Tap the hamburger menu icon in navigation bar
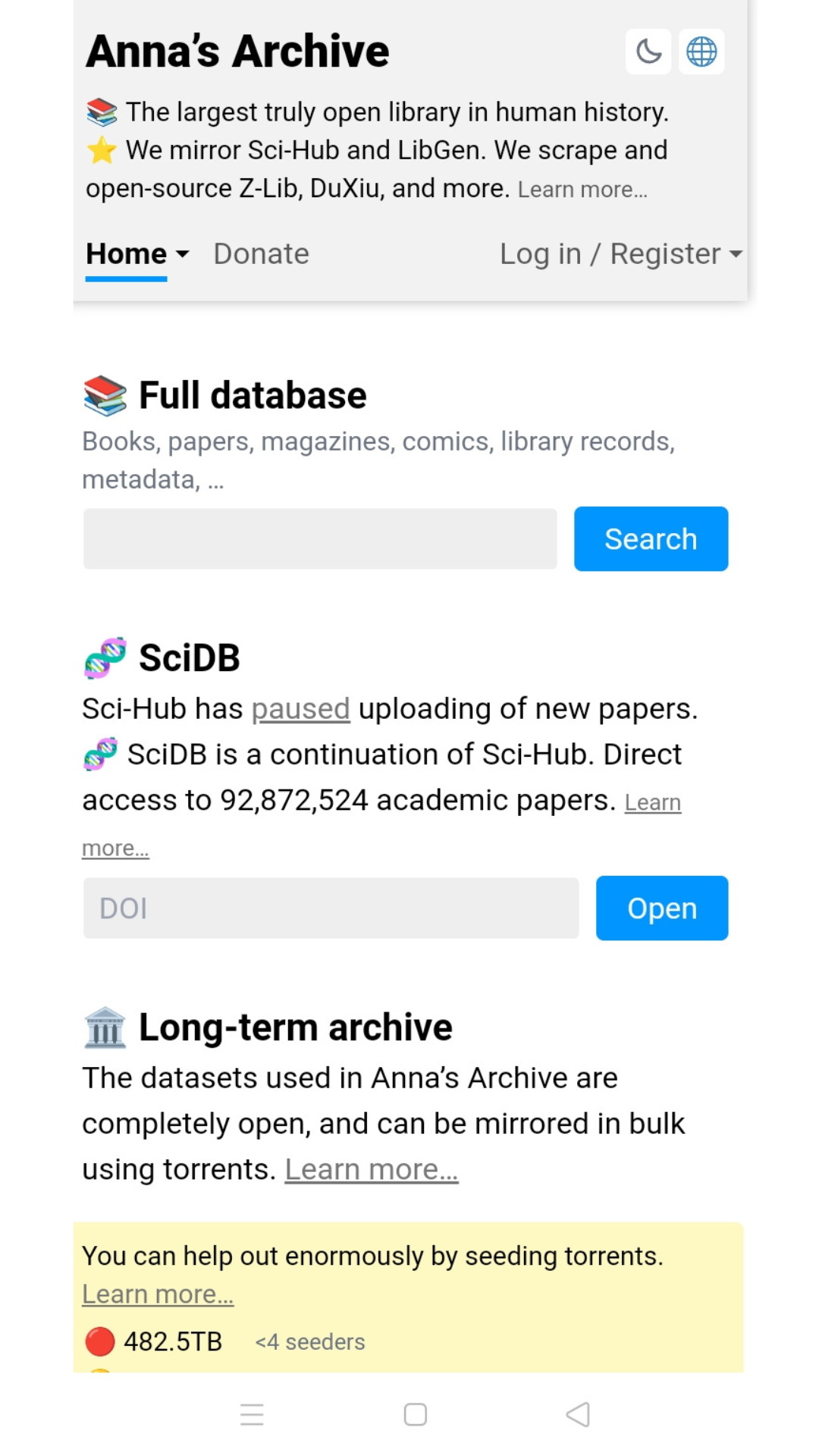819x1456 pixels. point(252,1414)
